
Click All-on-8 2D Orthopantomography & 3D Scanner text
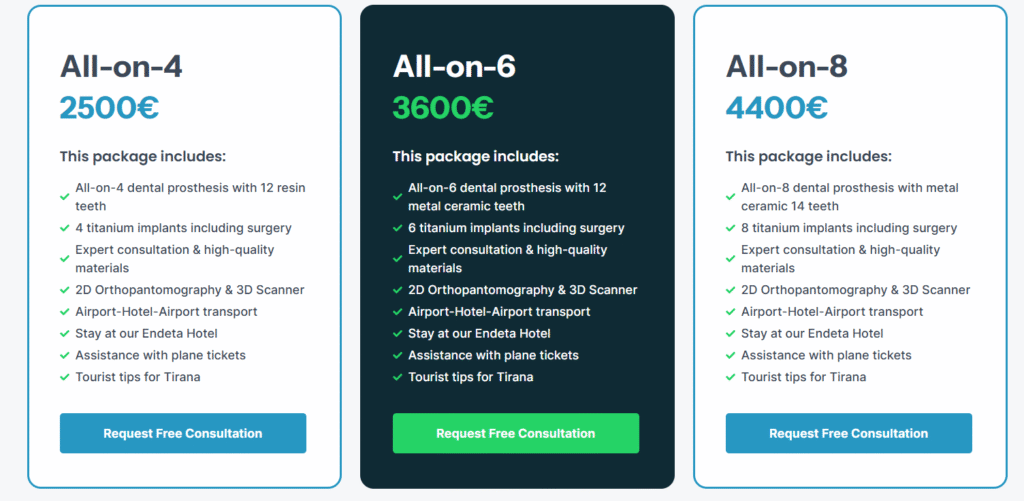click(x=856, y=290)
